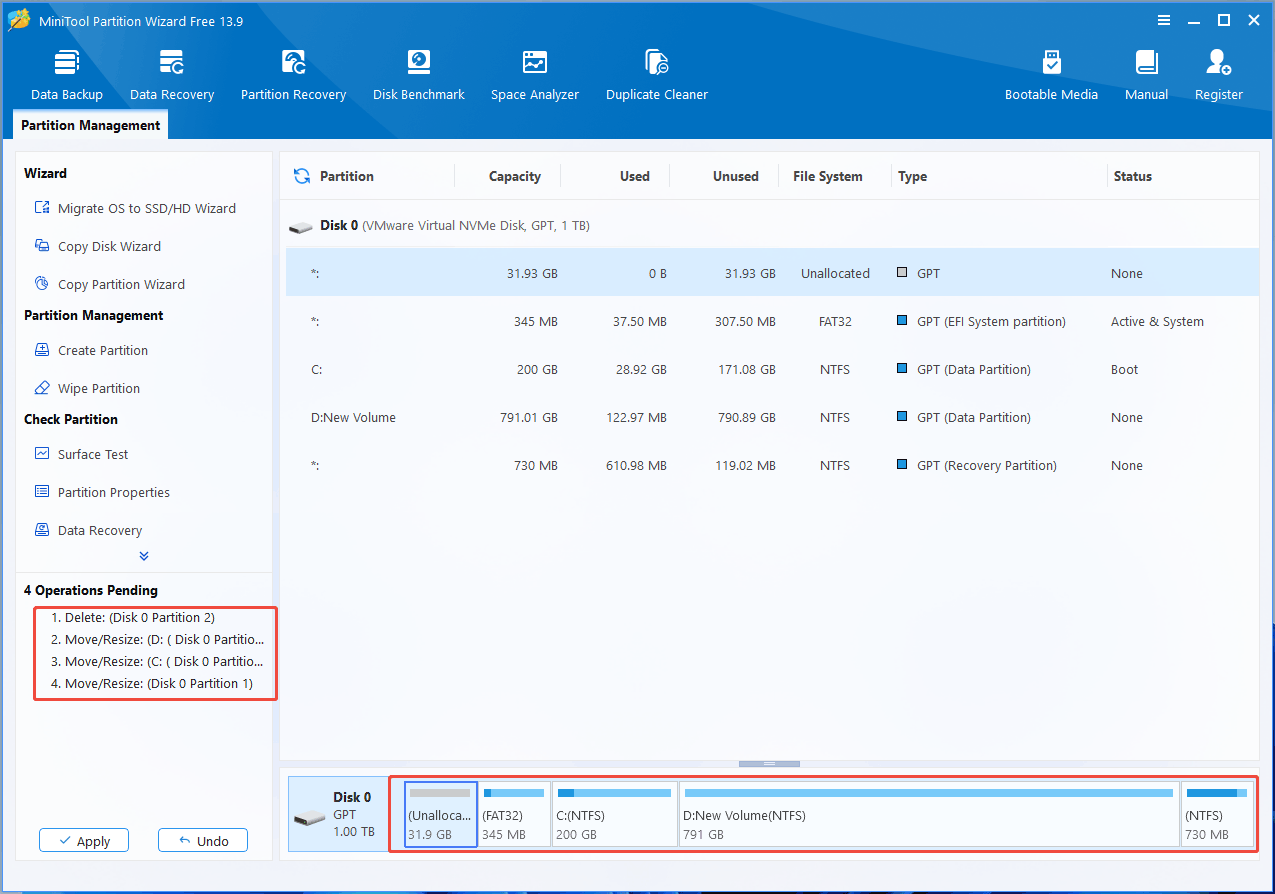Viewport: 1275px width, 894px height.
Task: Select the 730 MB Recovery Partition row
Action: pyautogui.click(x=772, y=465)
